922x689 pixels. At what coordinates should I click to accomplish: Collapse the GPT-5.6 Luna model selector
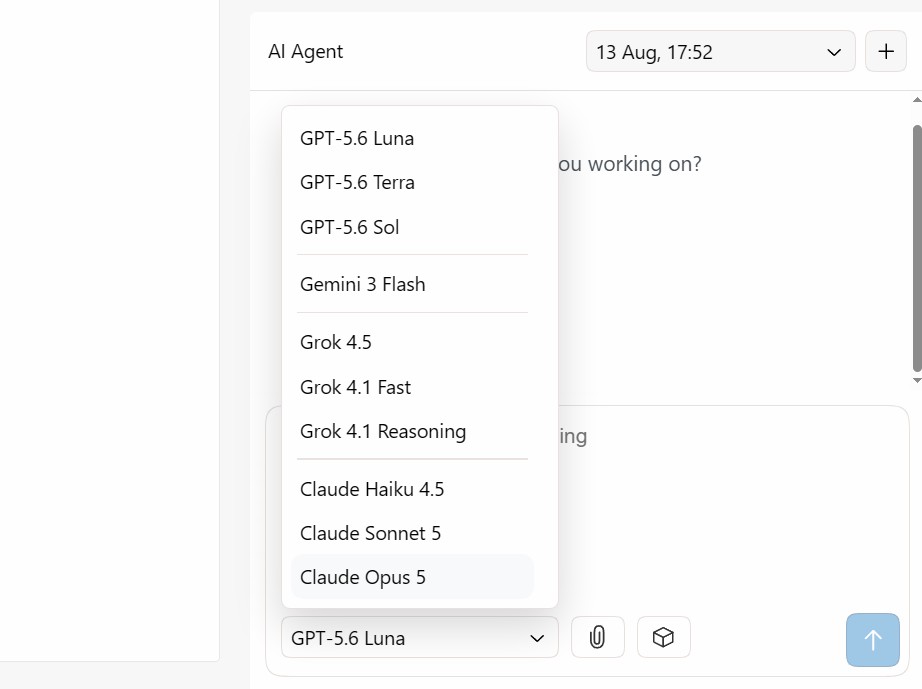[420, 637]
